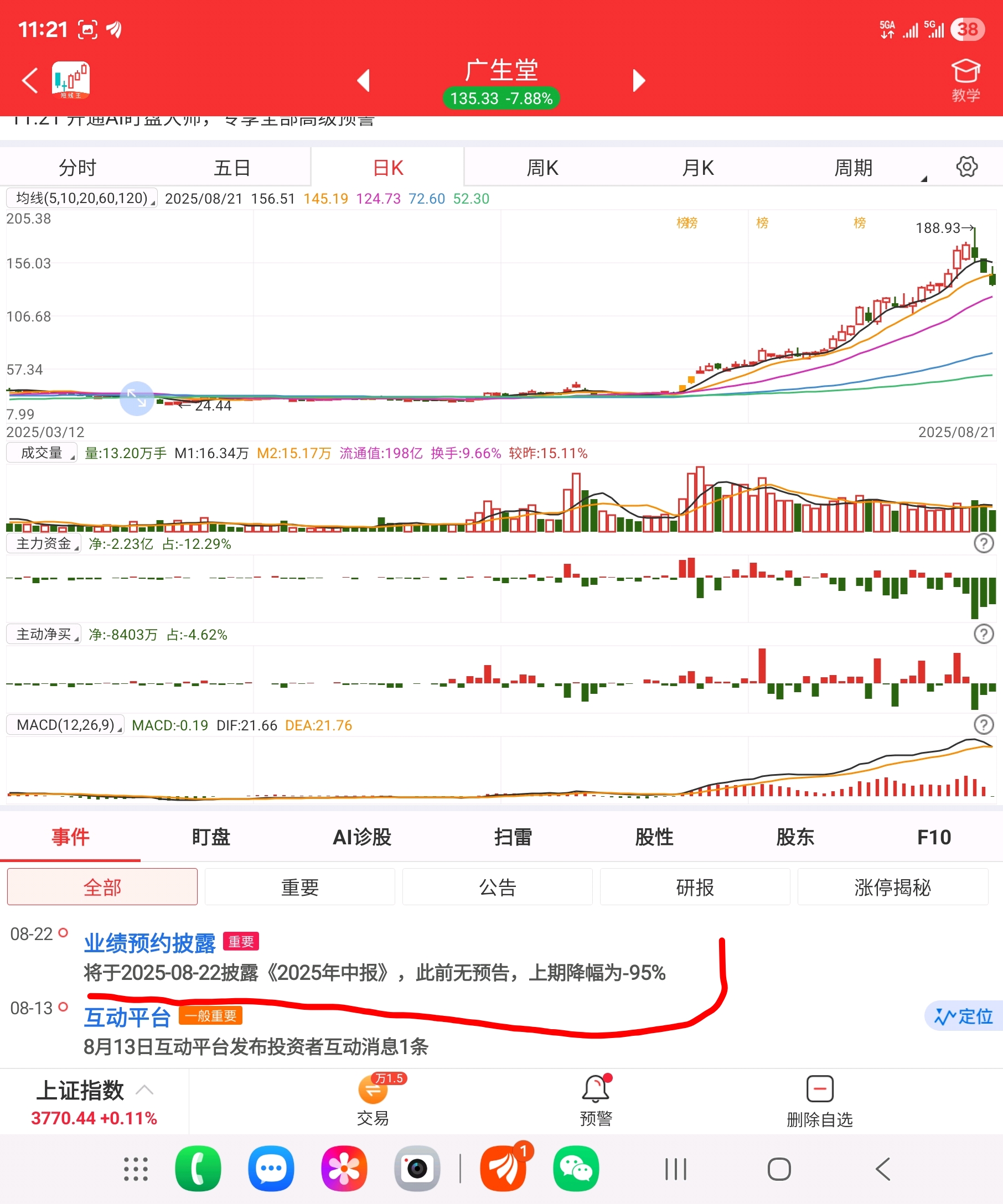Viewport: 1003px width, 1204px height.
Task: Open the 教学 tutorial icon
Action: click(x=966, y=81)
